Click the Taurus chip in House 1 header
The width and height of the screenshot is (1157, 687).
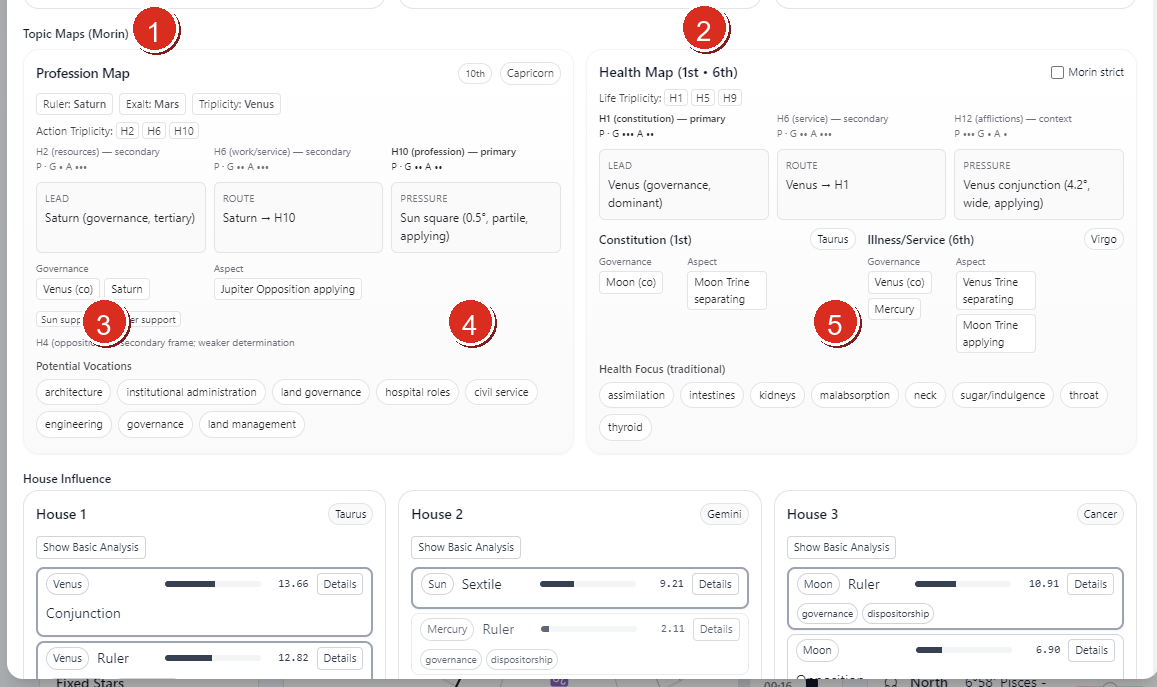(350, 514)
